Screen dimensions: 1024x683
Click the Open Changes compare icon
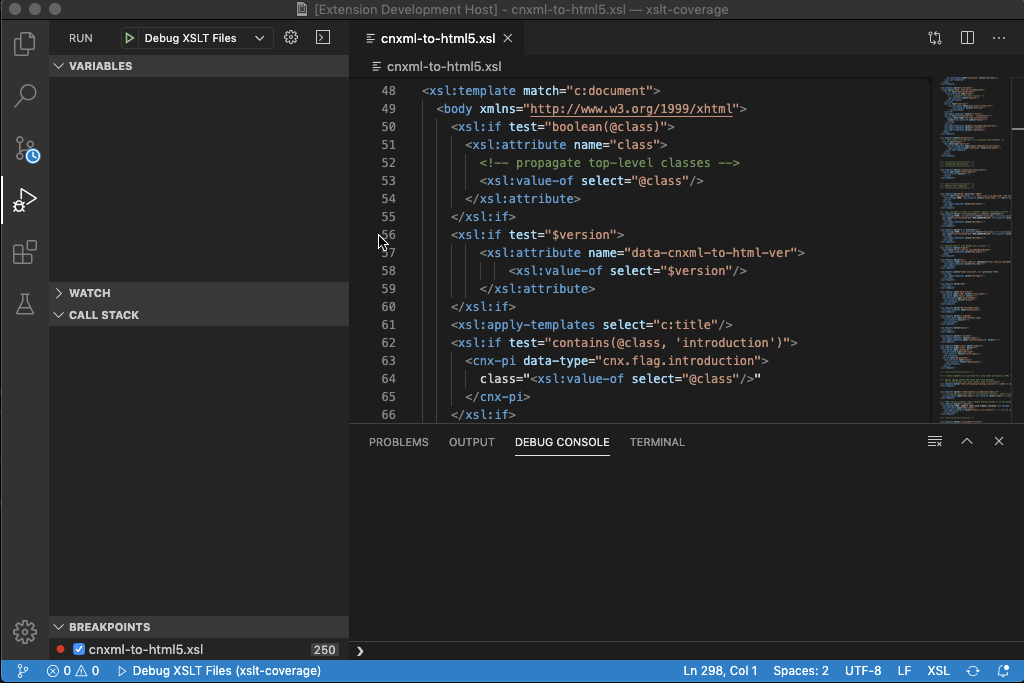click(x=935, y=38)
